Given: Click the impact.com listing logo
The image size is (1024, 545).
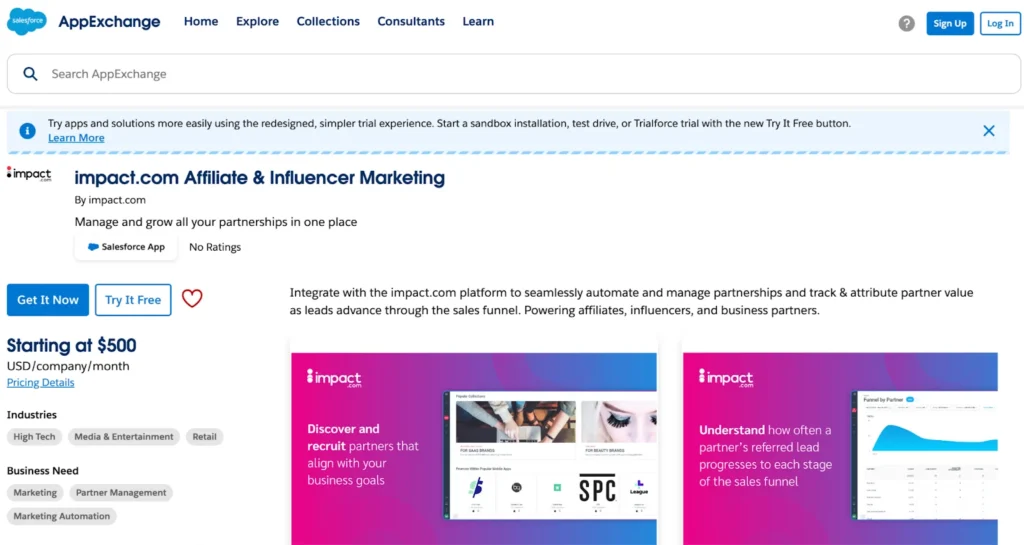Looking at the screenshot, I should 29,174.
